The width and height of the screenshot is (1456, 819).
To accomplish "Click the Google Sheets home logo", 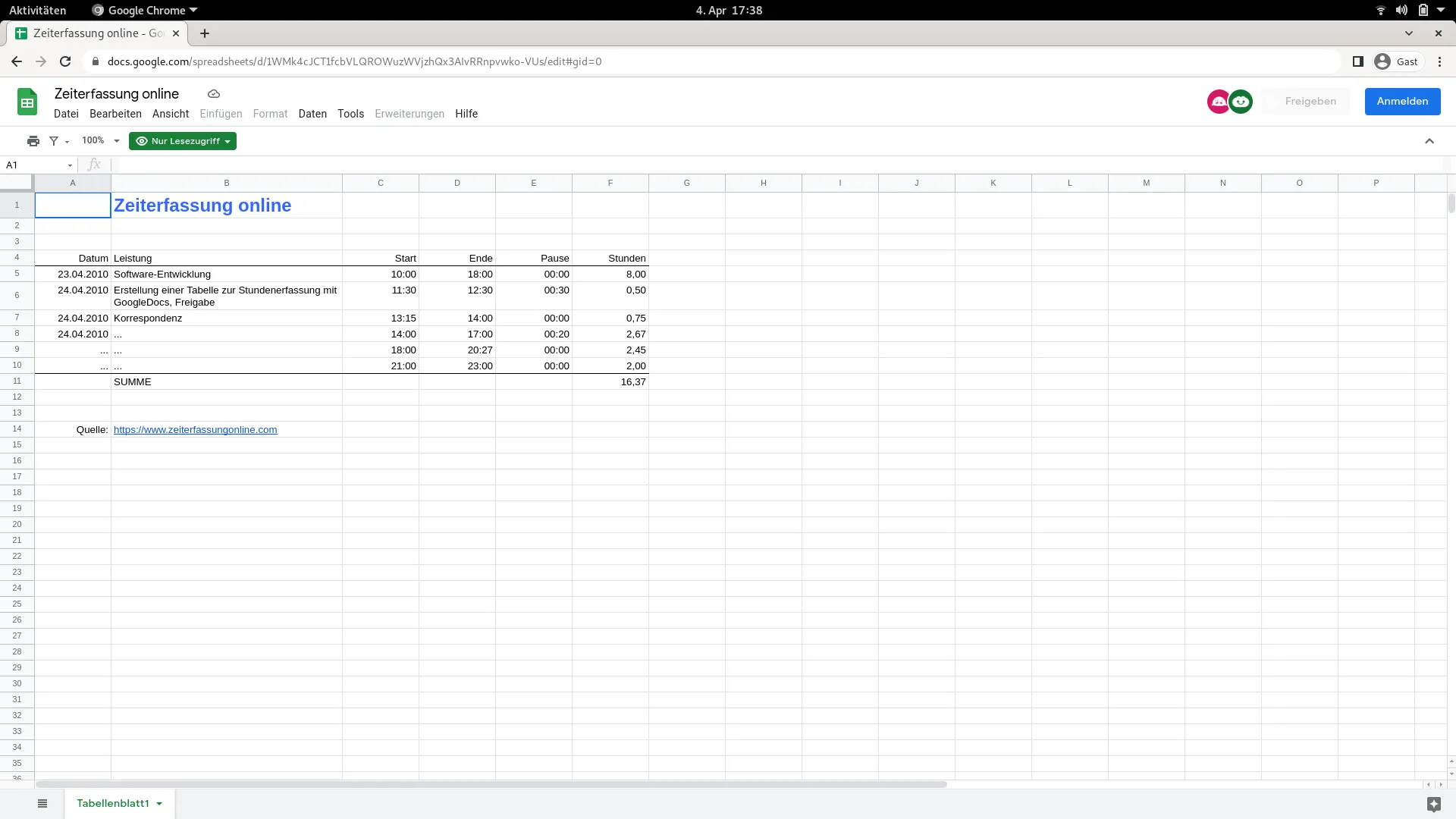I will click(x=27, y=102).
